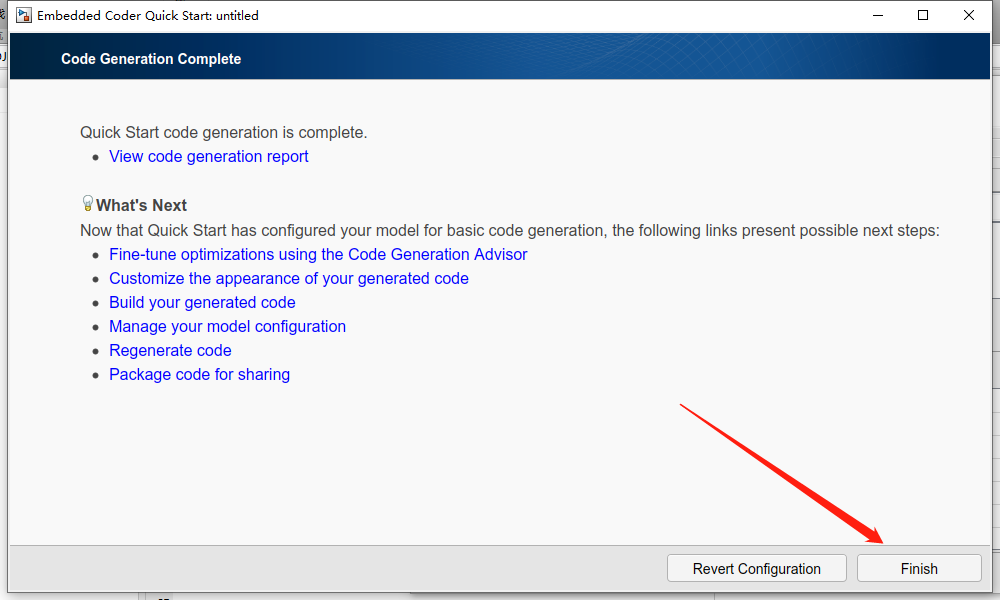Open Customize the appearance of generated code
1000x600 pixels.
289,279
